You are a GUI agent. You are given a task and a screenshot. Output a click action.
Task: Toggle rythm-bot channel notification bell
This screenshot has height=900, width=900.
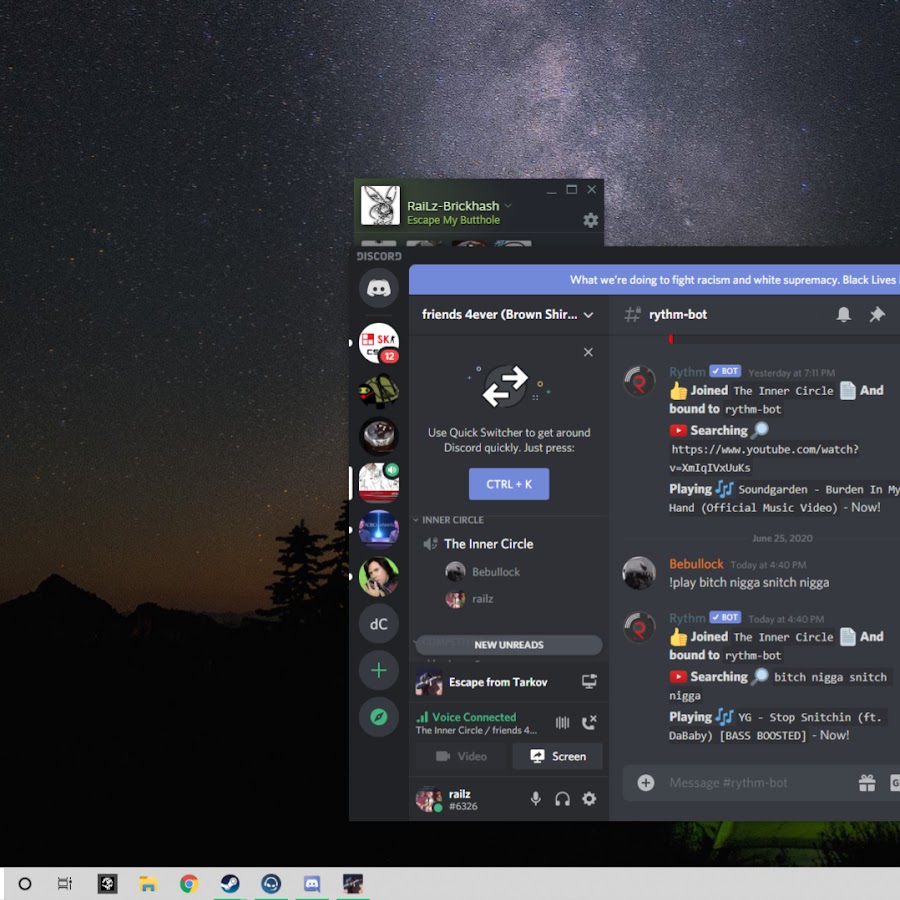coord(843,315)
